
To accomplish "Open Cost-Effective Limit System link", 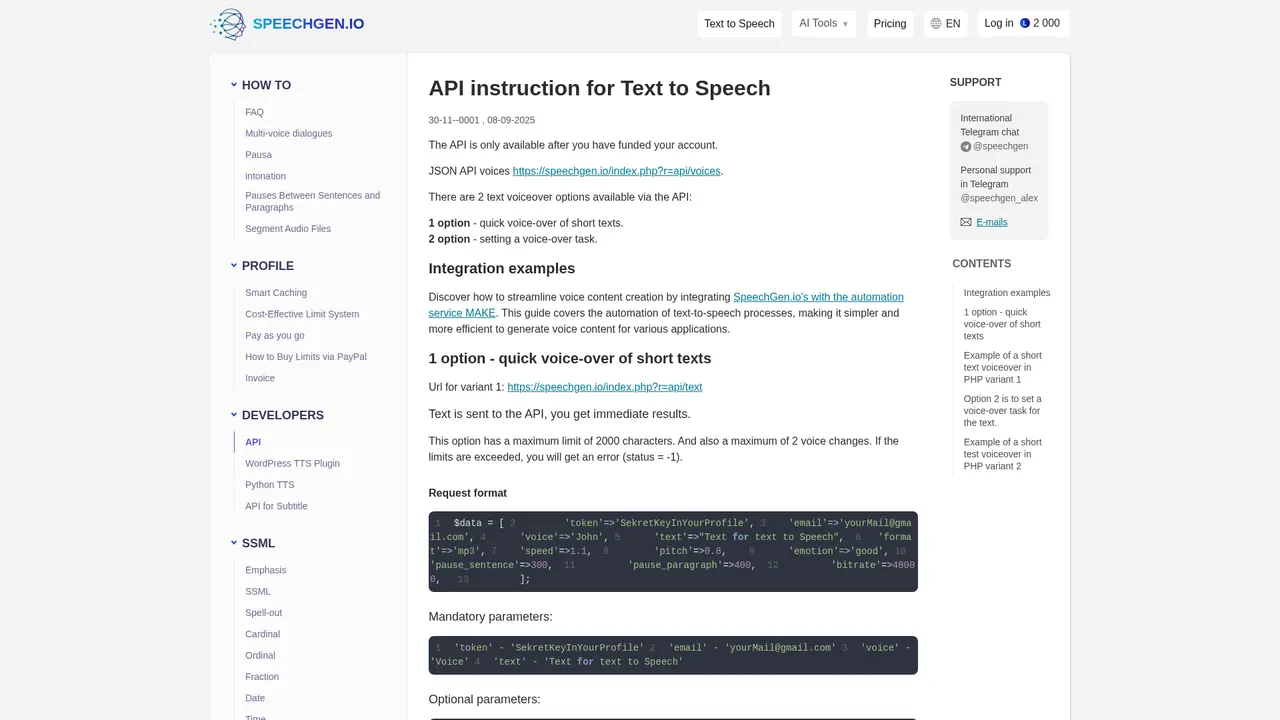I will point(302,314).
